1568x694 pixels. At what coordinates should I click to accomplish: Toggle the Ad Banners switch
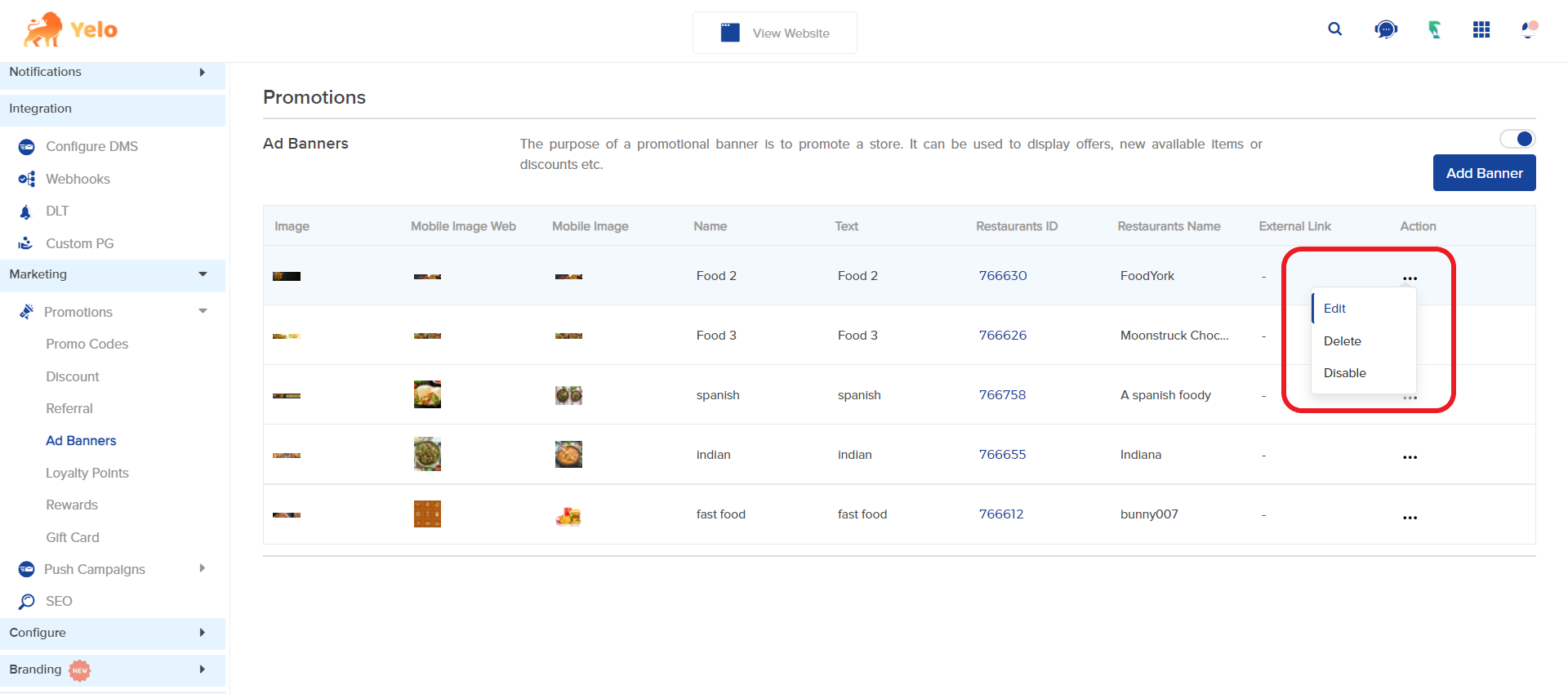point(1517,139)
